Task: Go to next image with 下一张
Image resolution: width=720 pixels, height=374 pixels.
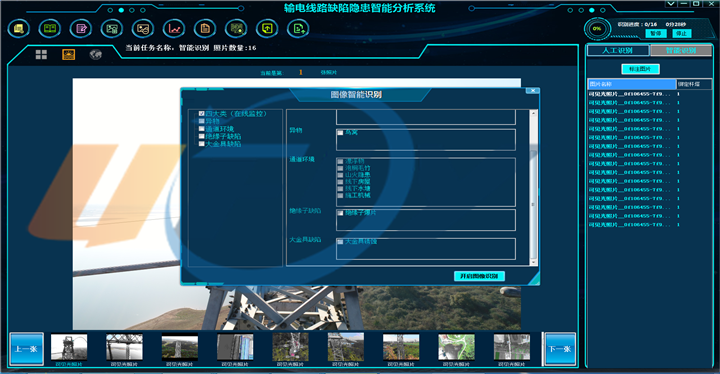Action: coord(560,349)
